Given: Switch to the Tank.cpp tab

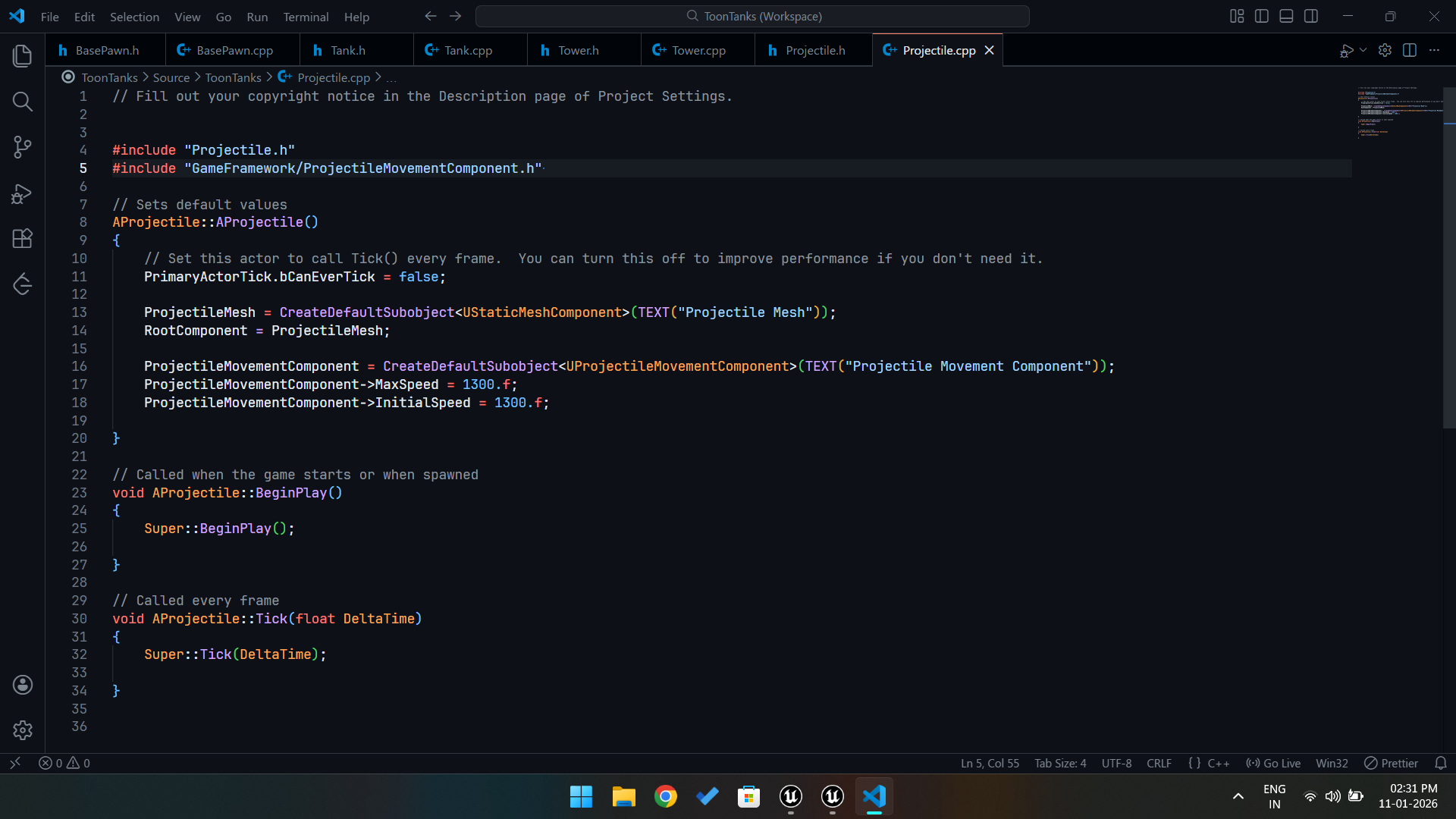Looking at the screenshot, I should (x=467, y=50).
